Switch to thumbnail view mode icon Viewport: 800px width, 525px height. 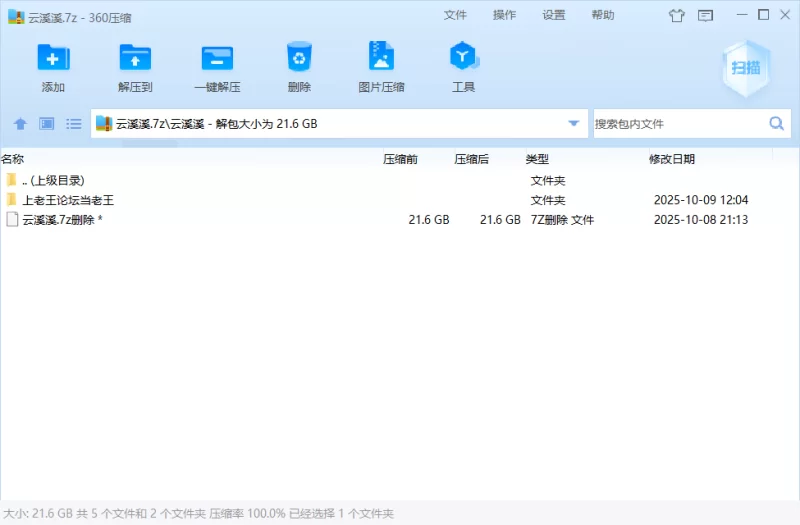(x=46, y=124)
